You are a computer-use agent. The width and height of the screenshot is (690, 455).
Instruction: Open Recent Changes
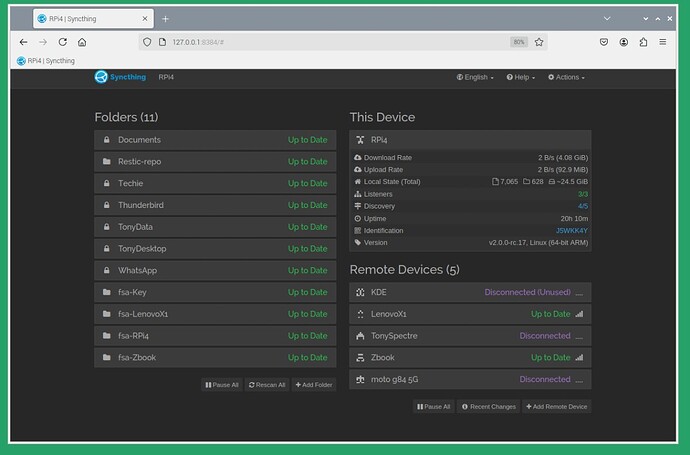point(488,407)
